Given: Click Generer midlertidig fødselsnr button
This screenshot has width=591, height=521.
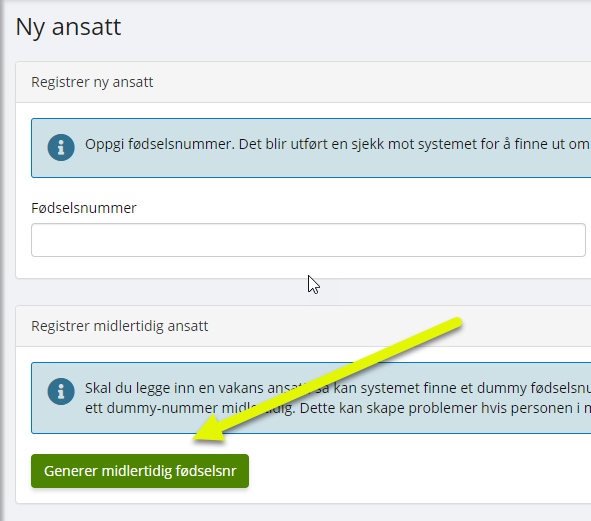Looking at the screenshot, I should tap(140, 471).
